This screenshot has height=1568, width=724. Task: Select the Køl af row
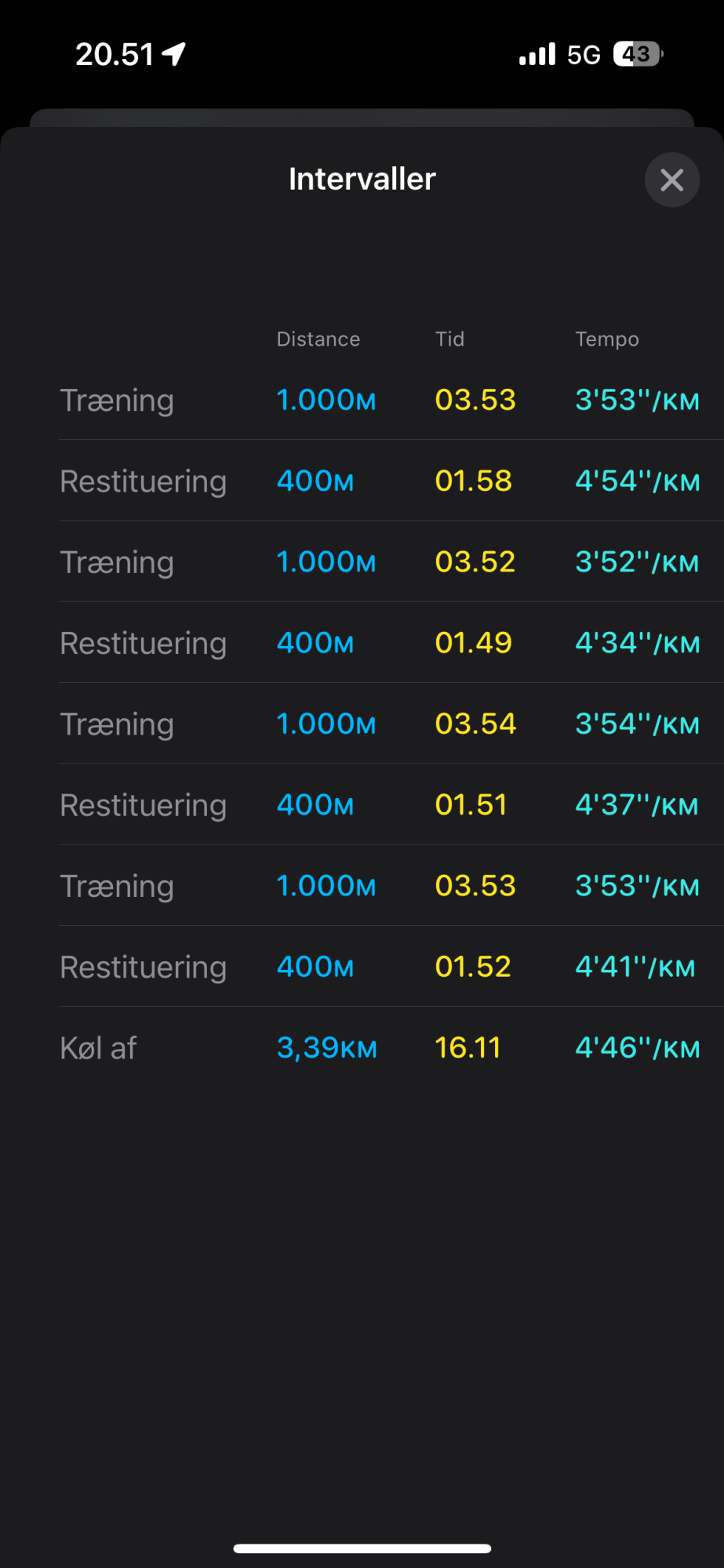tap(391, 1047)
